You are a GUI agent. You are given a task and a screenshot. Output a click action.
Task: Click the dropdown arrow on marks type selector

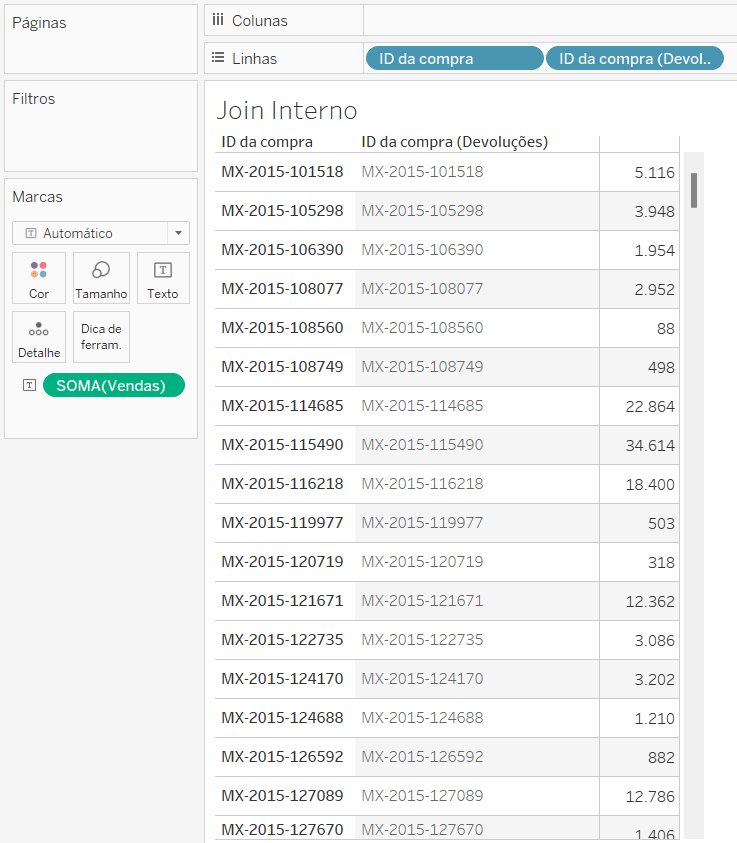point(178,233)
